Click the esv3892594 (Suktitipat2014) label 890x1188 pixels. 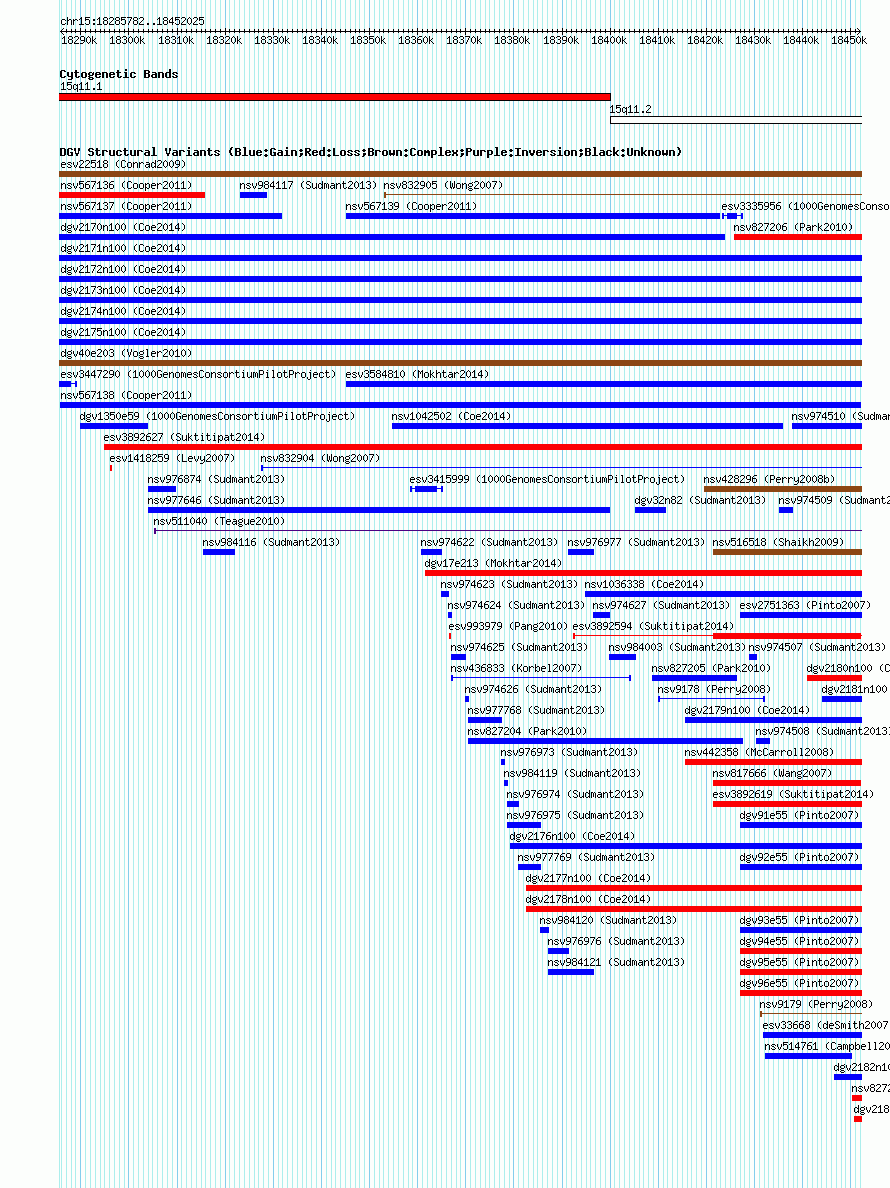click(x=654, y=627)
